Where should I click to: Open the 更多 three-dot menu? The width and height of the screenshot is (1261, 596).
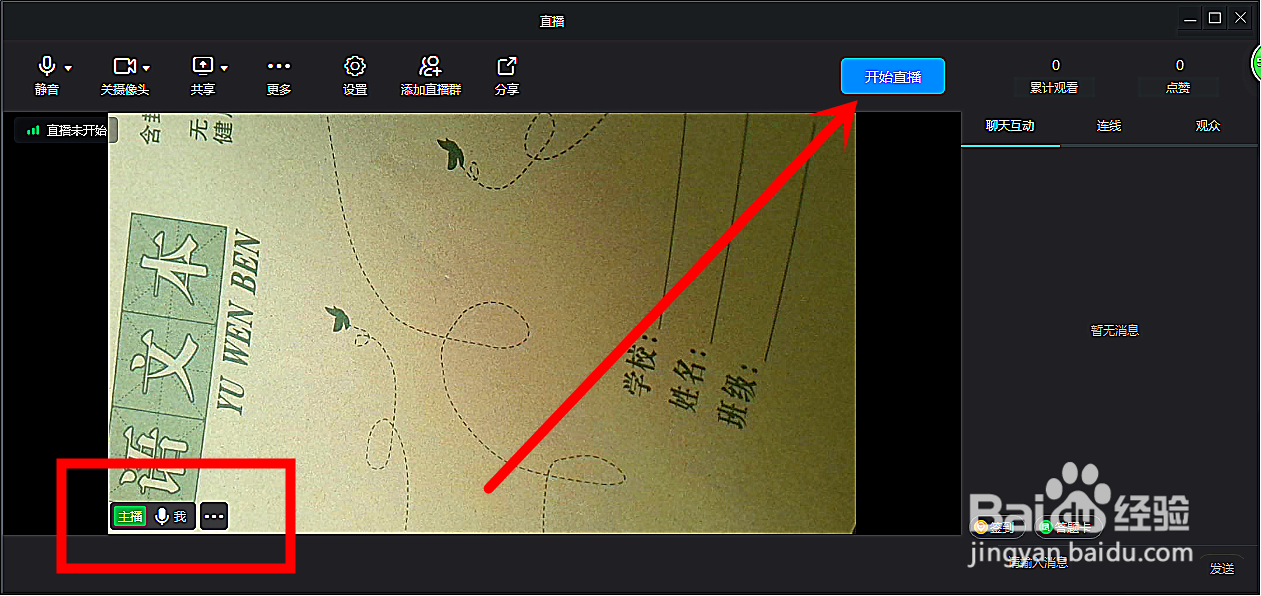pos(279,66)
